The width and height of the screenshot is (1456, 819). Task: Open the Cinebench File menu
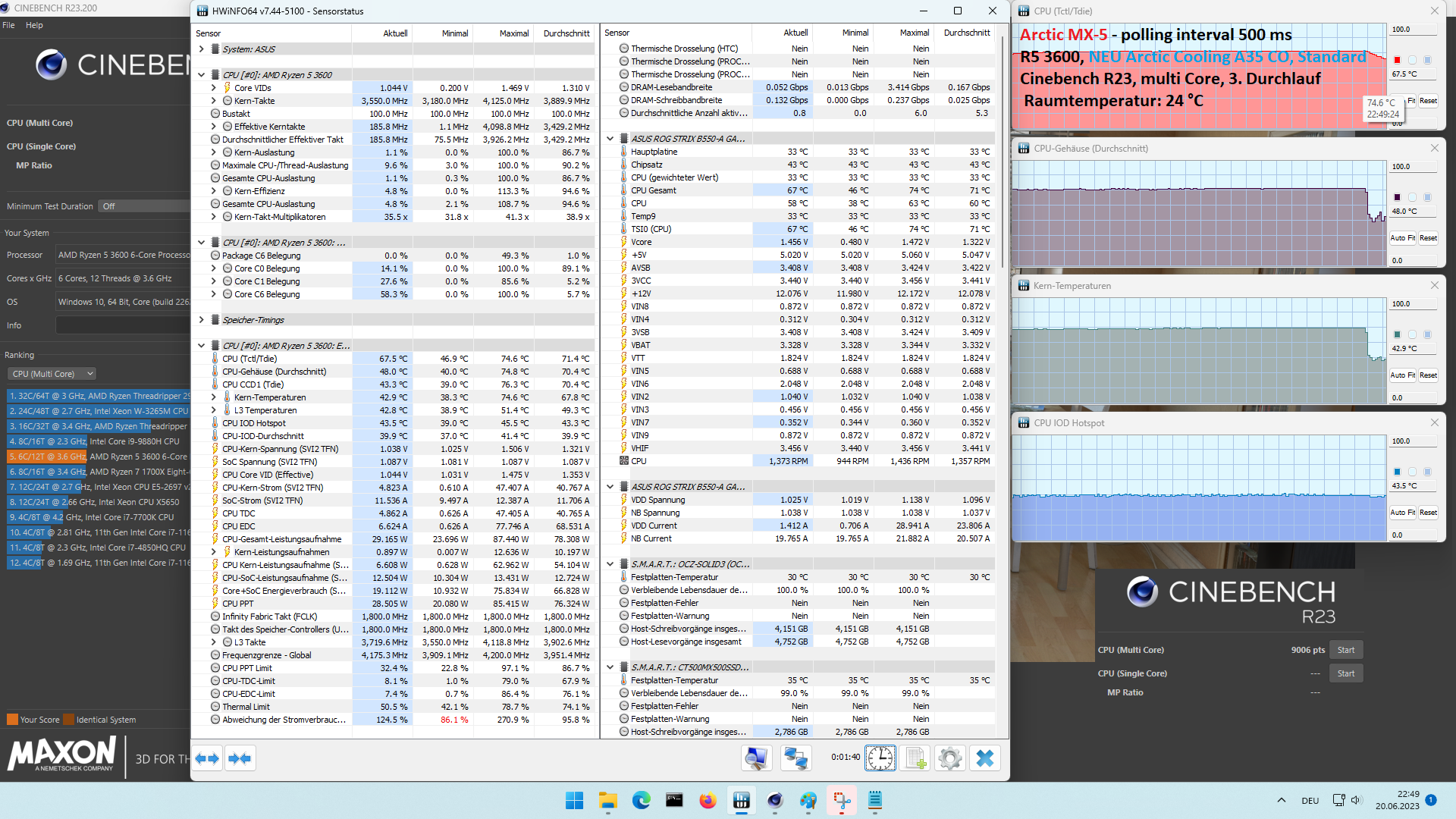pyautogui.click(x=8, y=25)
